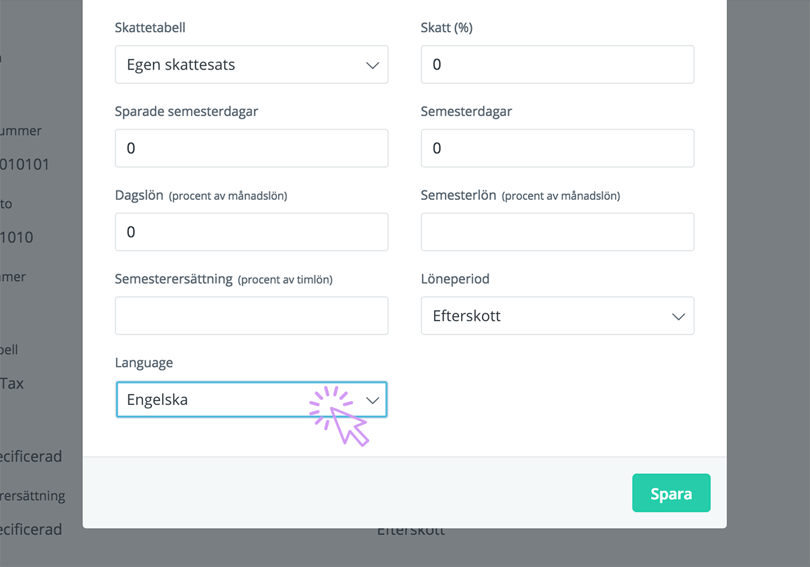Click the Löneperiod dropdown chevron
Screen dimensions: 810x567
[678, 316]
